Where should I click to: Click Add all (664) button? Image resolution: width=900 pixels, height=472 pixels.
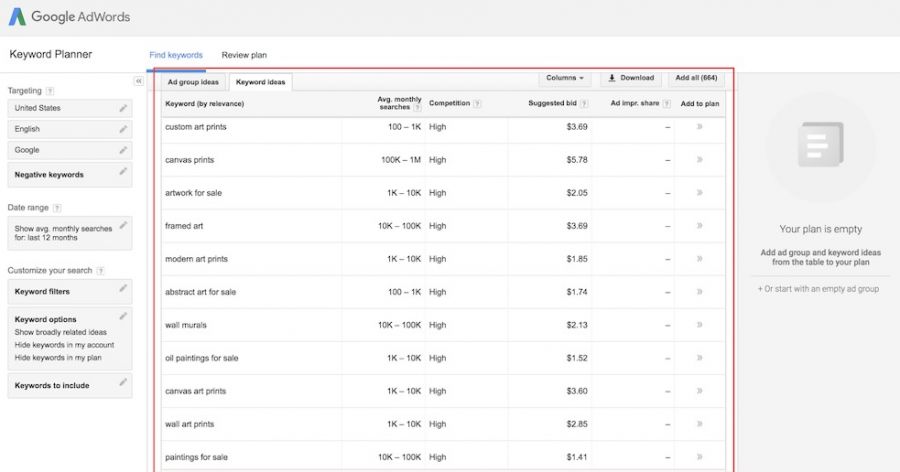(x=696, y=78)
